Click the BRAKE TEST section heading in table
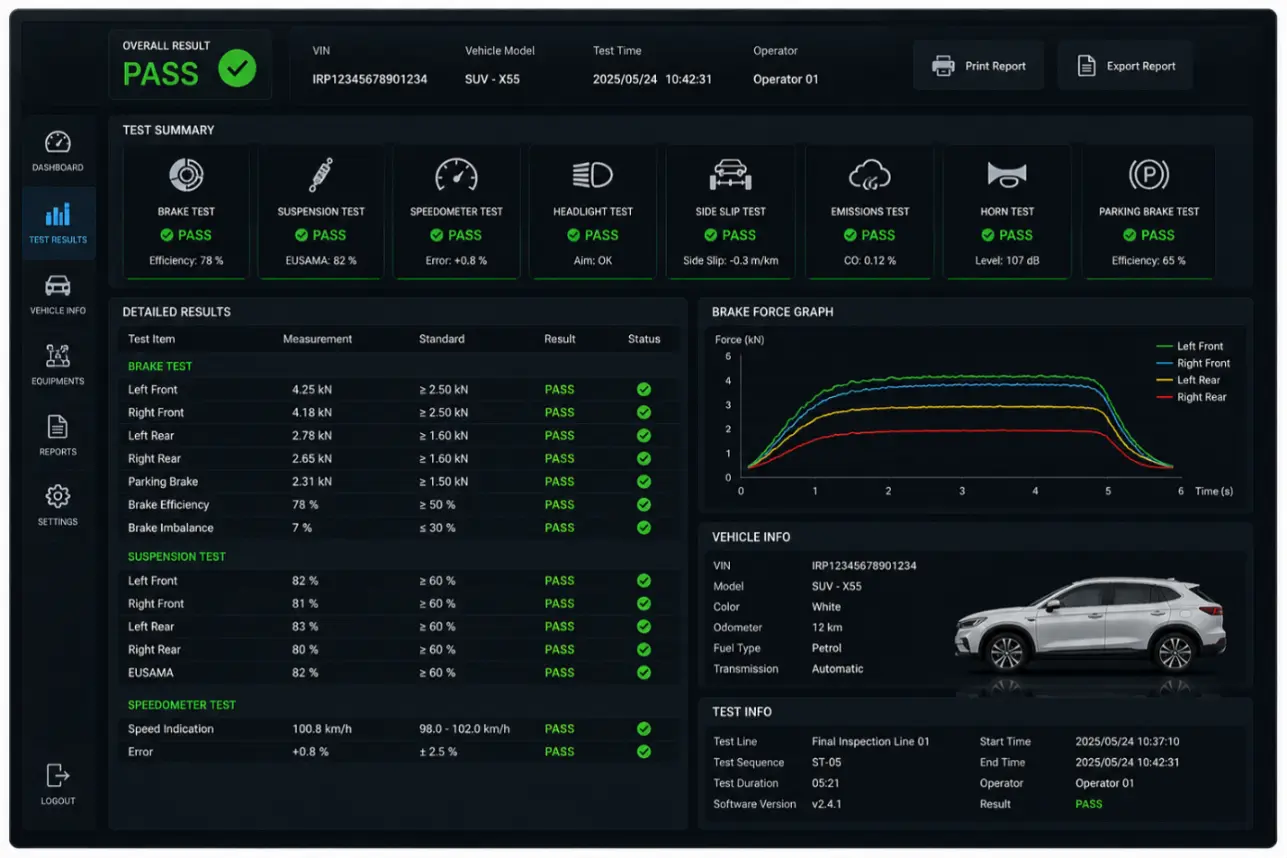The width and height of the screenshot is (1287, 858). point(160,366)
